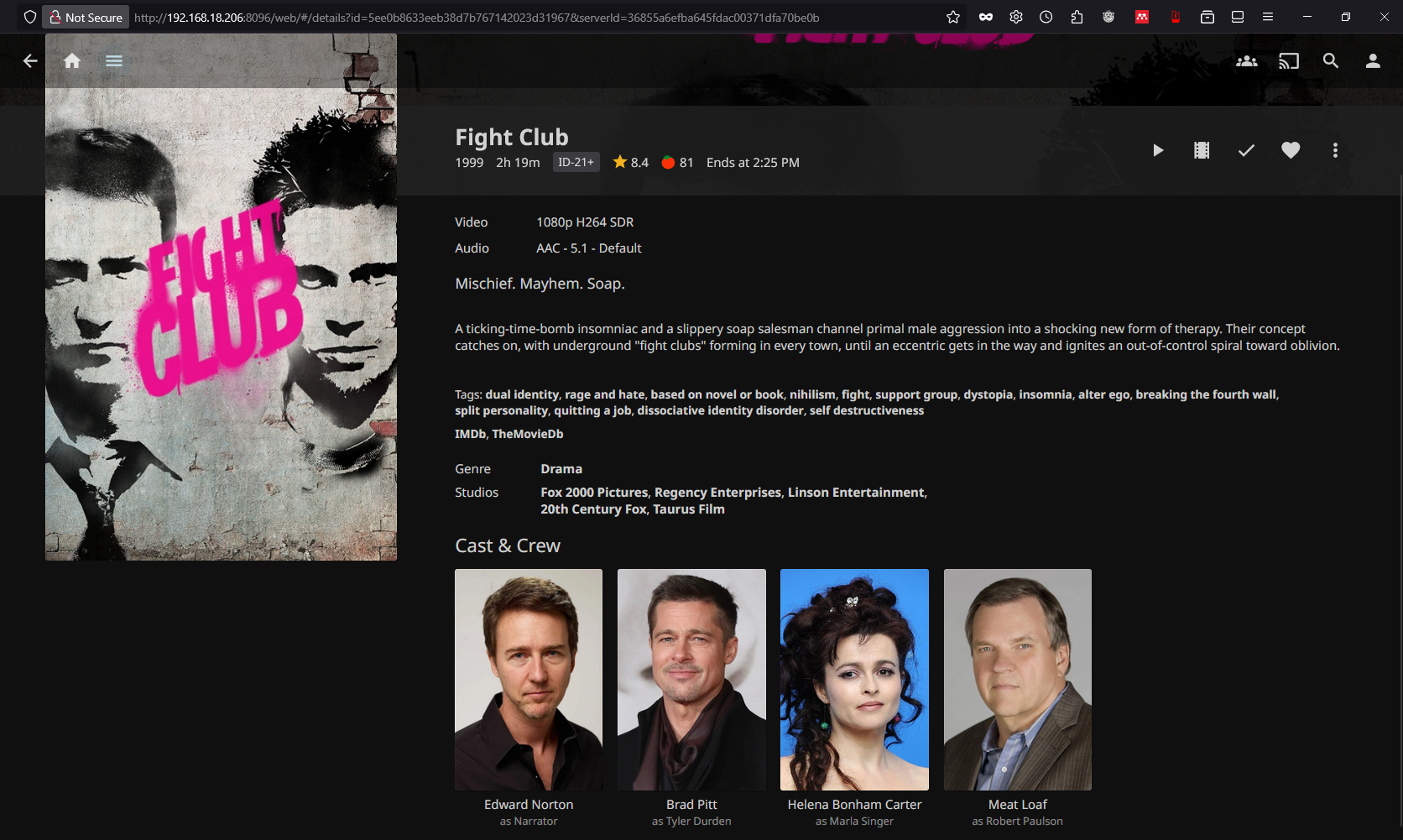Select the nihilism tag

coord(812,394)
